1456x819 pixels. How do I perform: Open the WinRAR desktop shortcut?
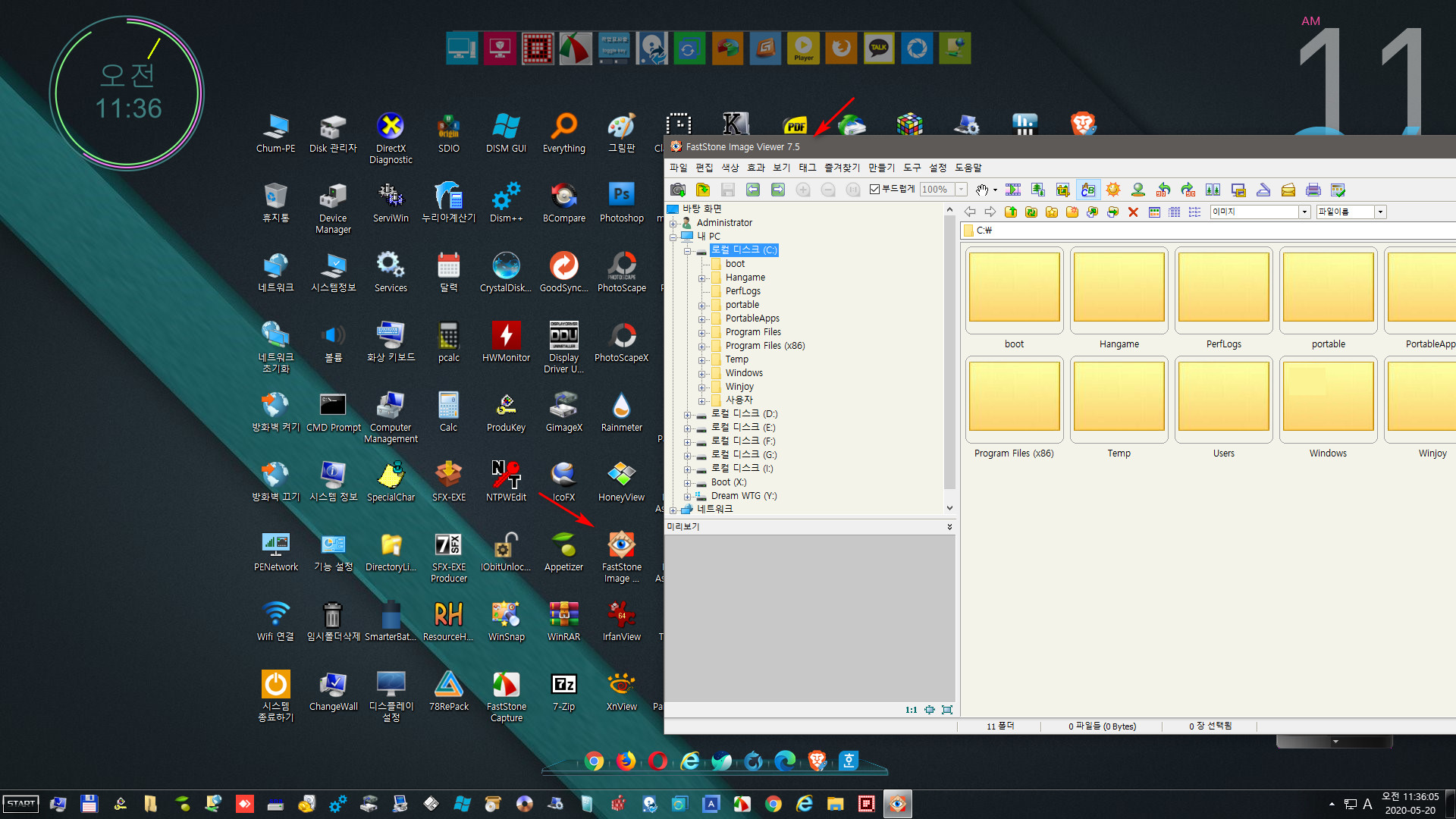point(564,622)
